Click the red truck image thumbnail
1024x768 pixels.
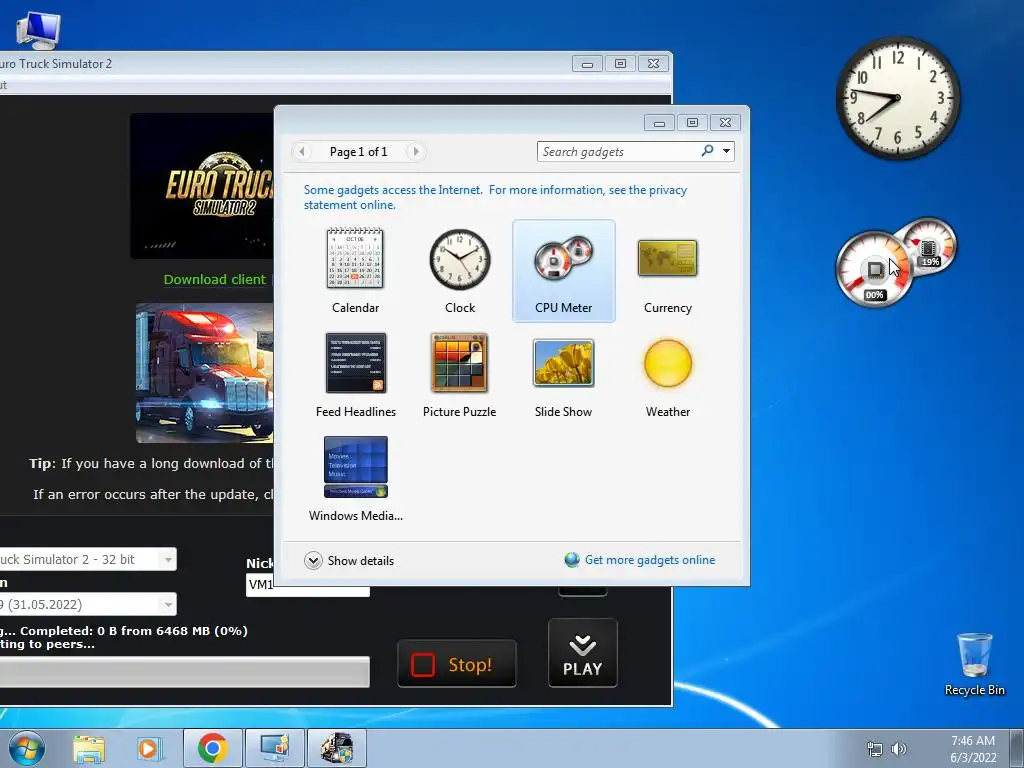tap(205, 373)
